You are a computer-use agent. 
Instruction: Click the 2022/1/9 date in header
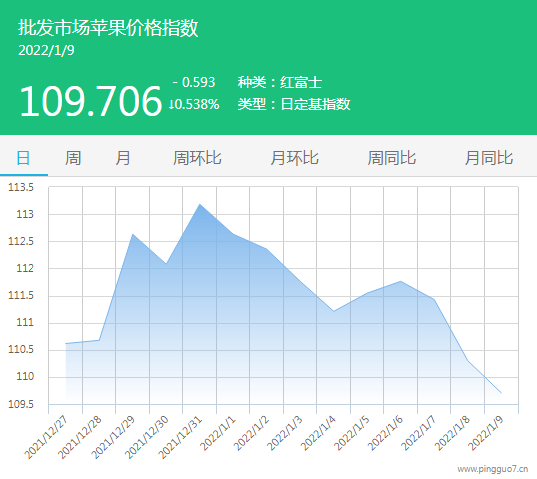click(46, 50)
